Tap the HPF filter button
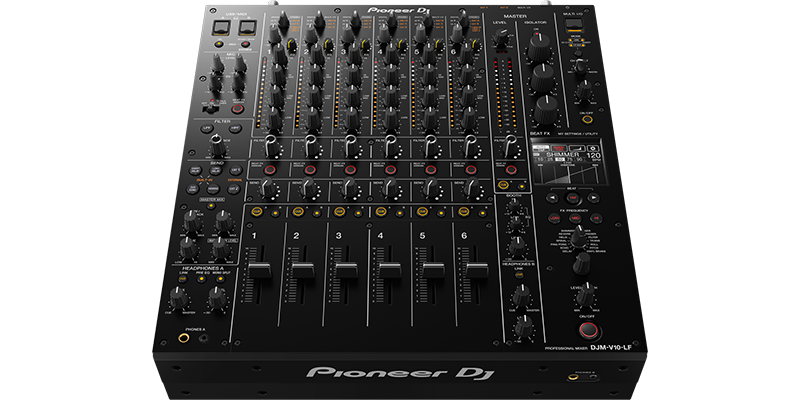This screenshot has height=400, width=800. [x=235, y=129]
